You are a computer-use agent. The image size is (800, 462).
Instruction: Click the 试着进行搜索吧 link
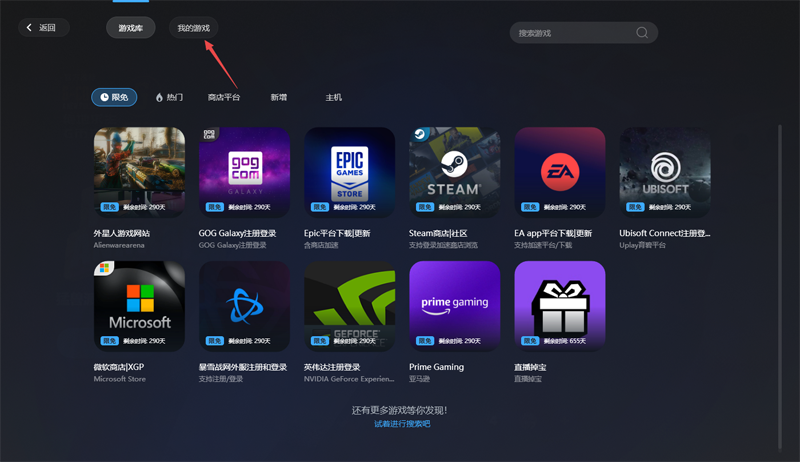pos(402,424)
